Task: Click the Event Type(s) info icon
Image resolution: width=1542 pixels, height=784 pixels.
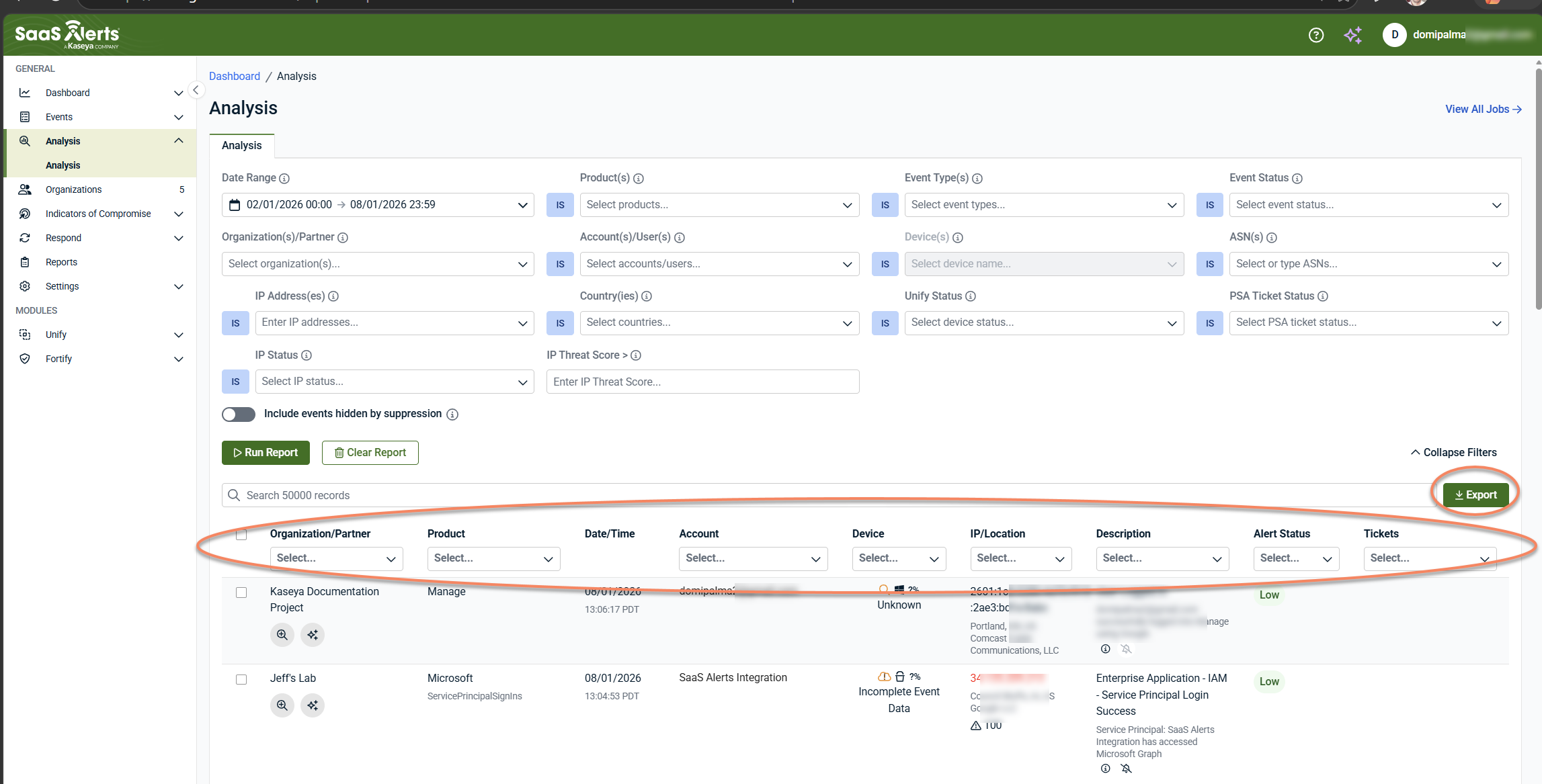Action: click(977, 179)
